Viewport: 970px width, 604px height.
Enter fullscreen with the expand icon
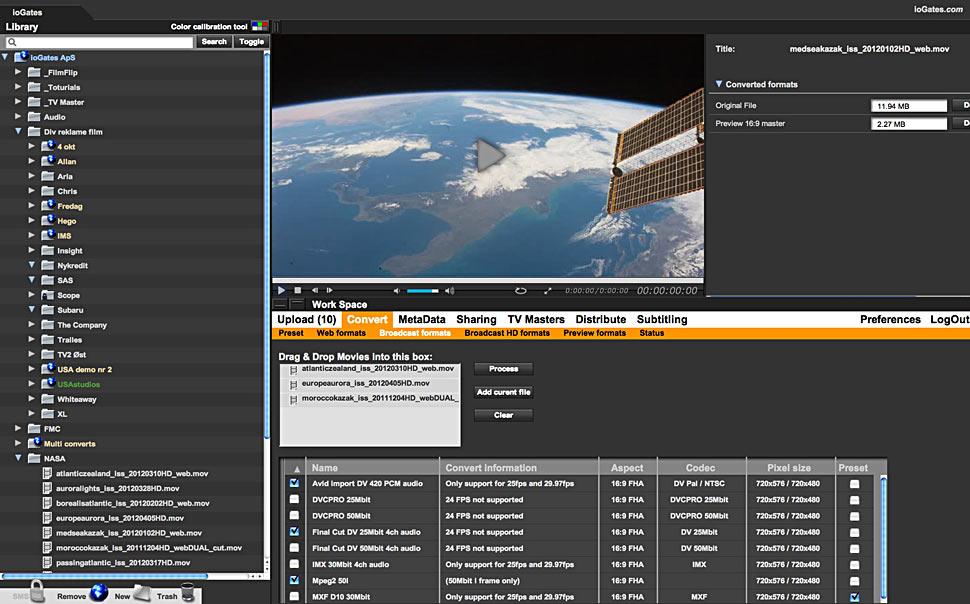pyautogui.click(x=547, y=291)
